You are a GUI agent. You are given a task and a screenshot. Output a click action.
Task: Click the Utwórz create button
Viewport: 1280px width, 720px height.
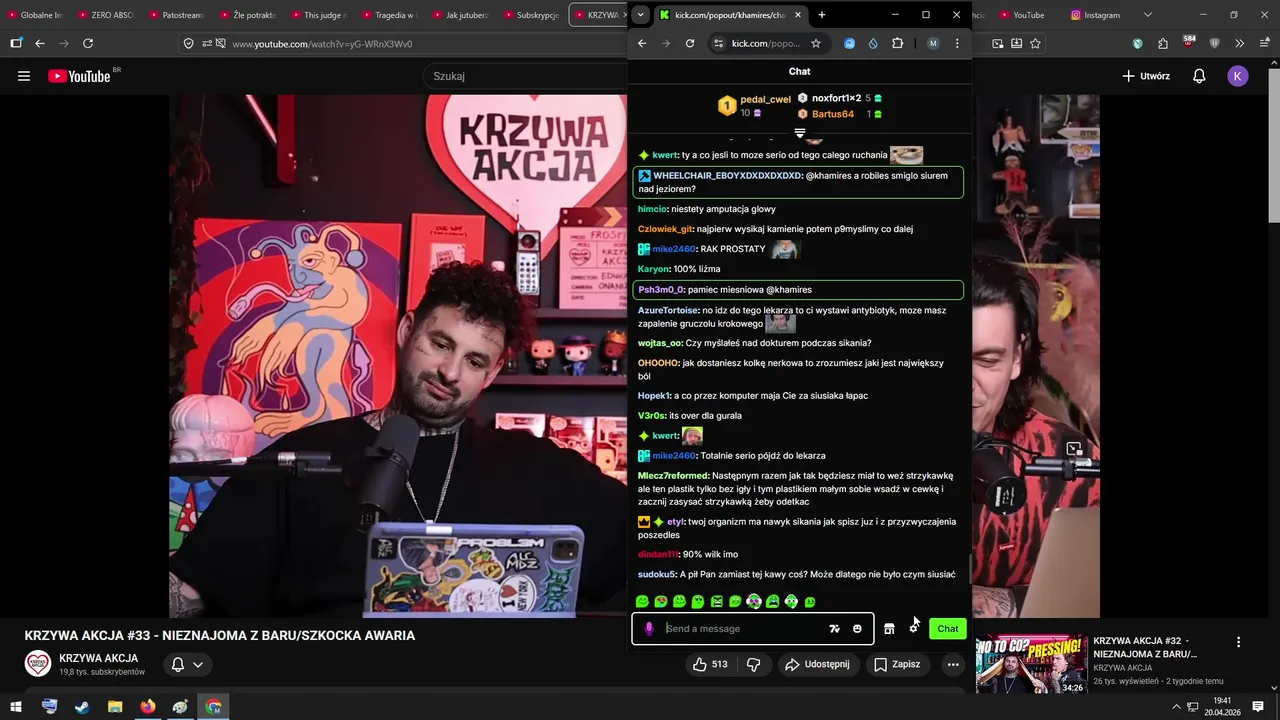tap(1146, 76)
